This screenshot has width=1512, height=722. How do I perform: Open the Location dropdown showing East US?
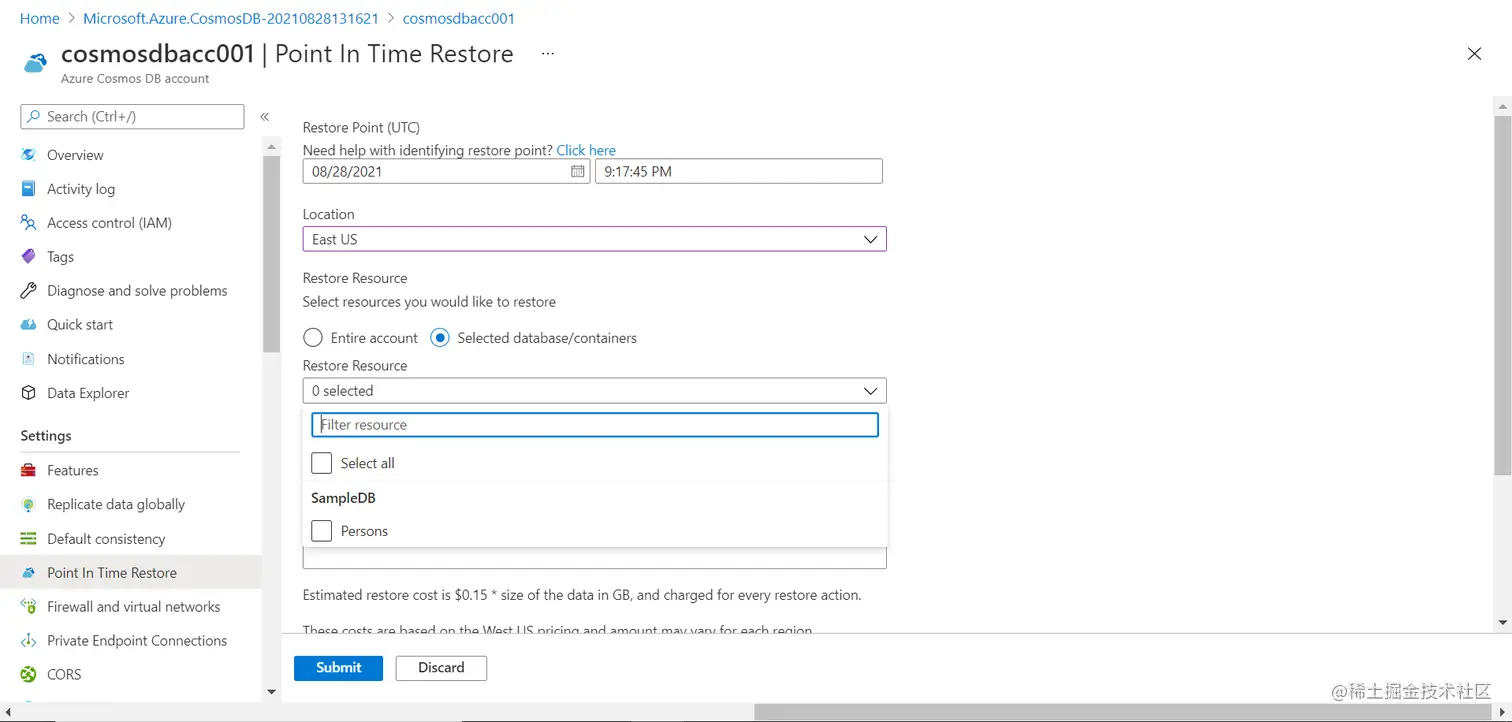(594, 239)
